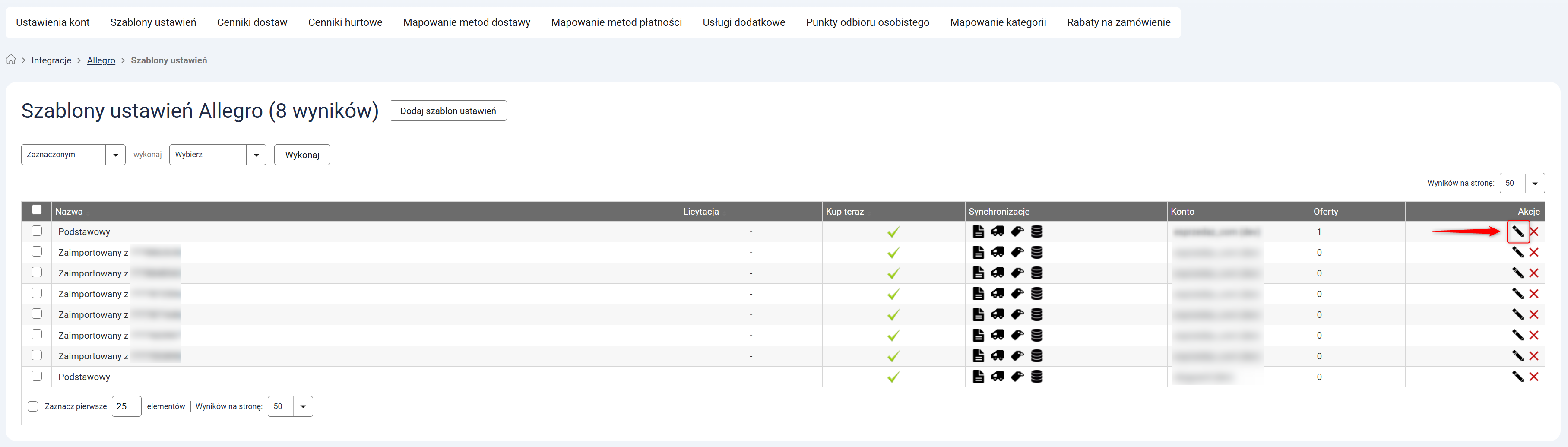Open the 'Zaznaczonym' dropdown
The image size is (1568, 447).
click(x=73, y=155)
